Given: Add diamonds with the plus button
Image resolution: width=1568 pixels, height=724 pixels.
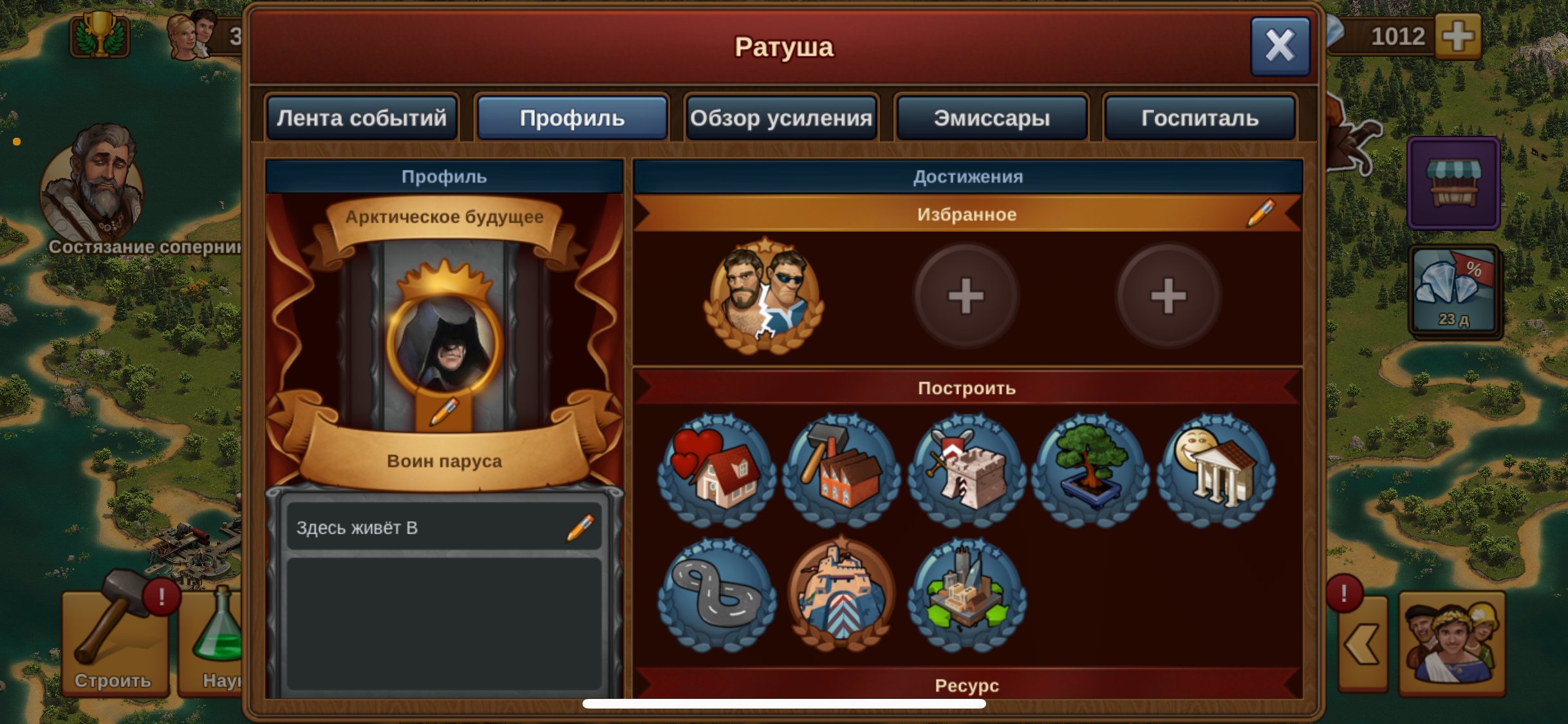Looking at the screenshot, I should [x=1458, y=36].
